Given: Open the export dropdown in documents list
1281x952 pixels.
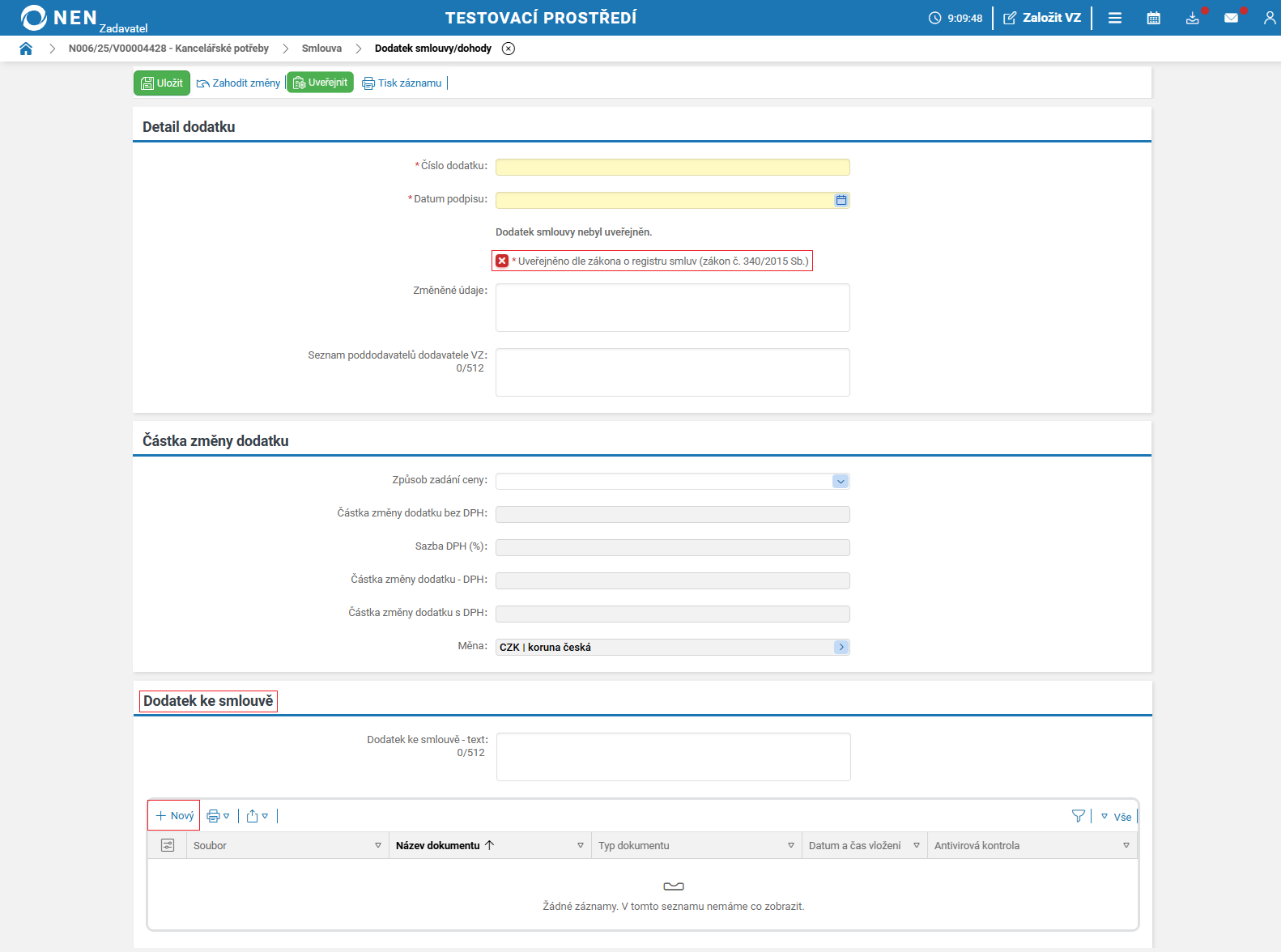Looking at the screenshot, I should coord(257,816).
